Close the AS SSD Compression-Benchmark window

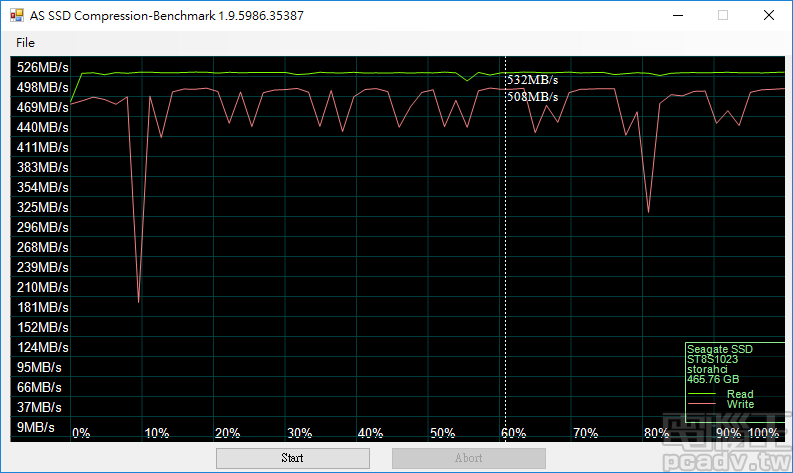click(x=769, y=15)
